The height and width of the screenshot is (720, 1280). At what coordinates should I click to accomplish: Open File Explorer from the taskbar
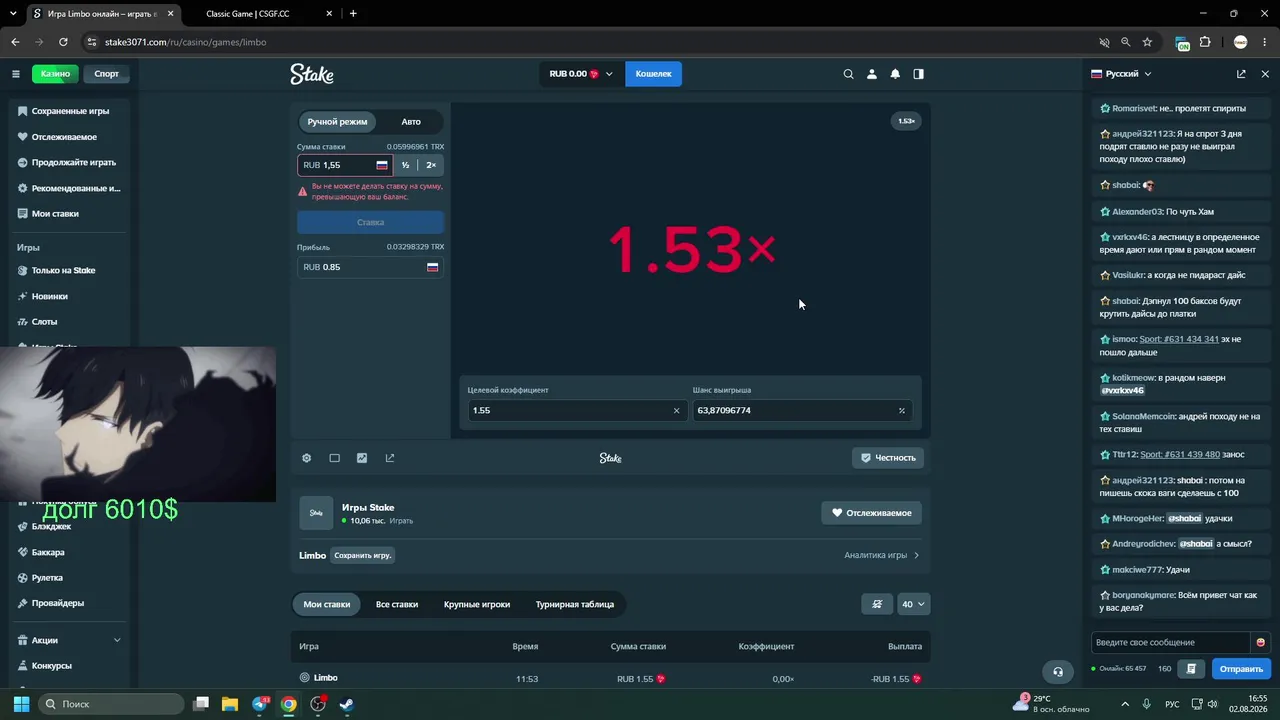point(230,704)
